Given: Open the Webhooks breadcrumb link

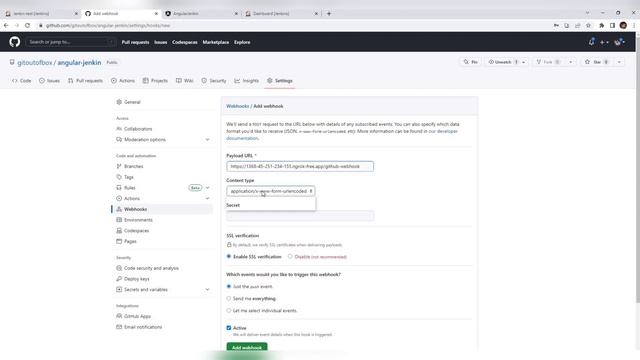Looking at the screenshot, I should pyautogui.click(x=238, y=106).
